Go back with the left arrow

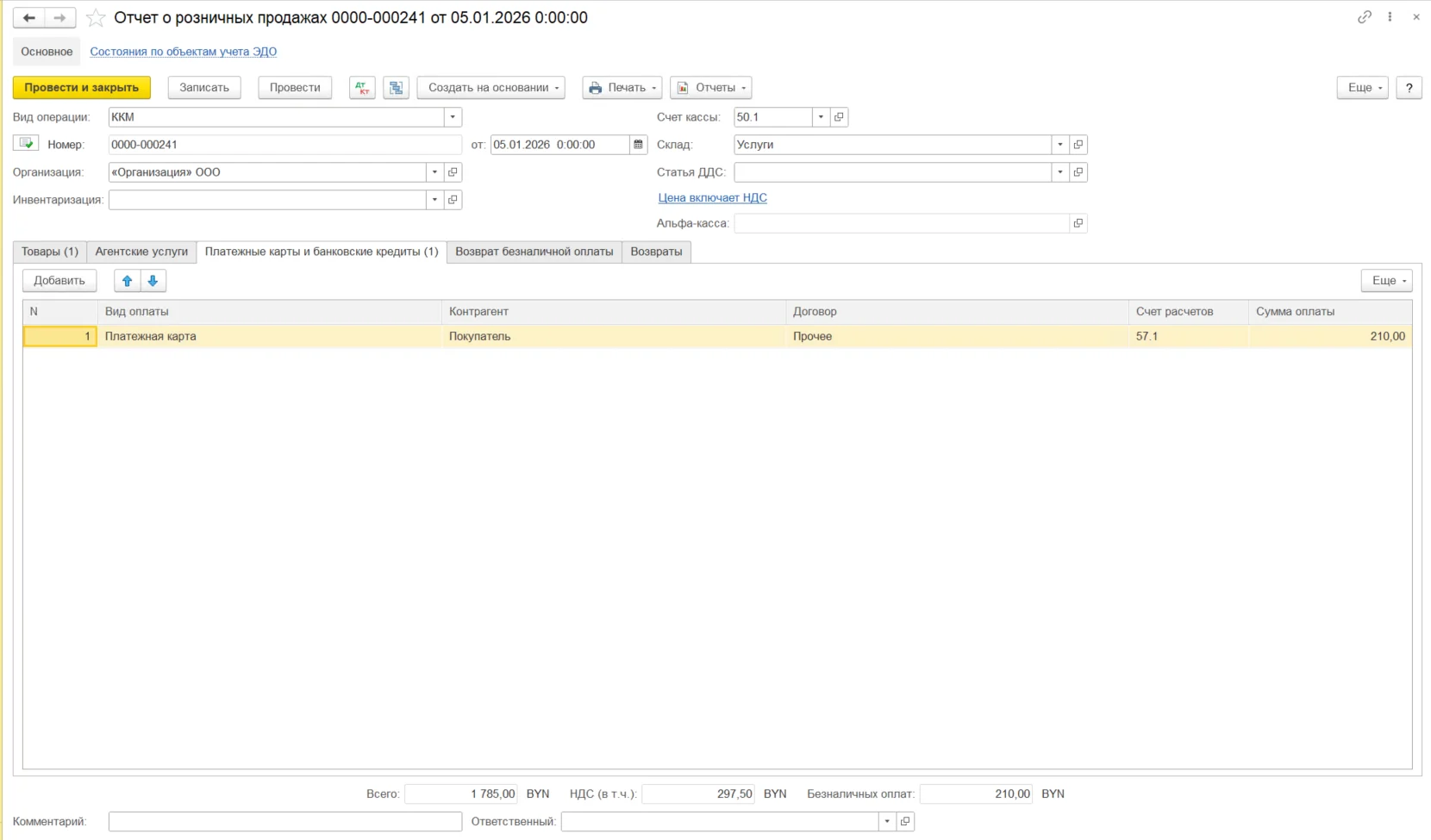28,17
